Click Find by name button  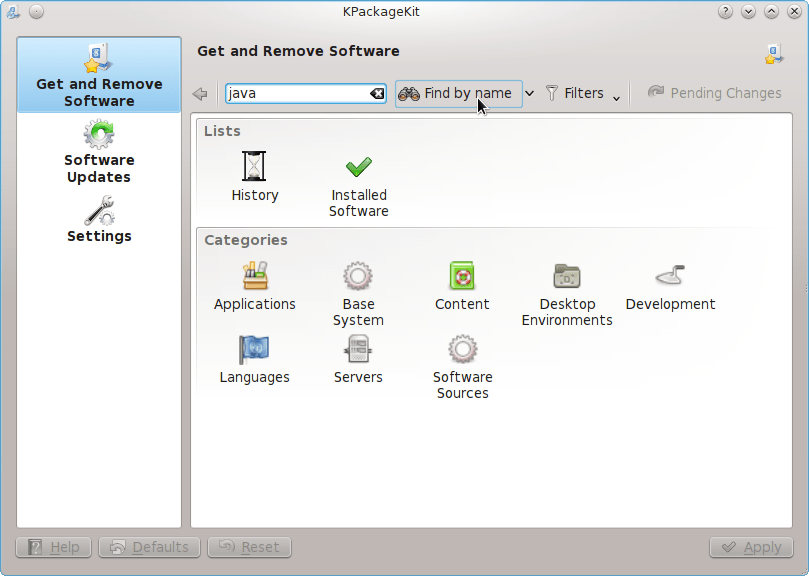click(x=459, y=93)
